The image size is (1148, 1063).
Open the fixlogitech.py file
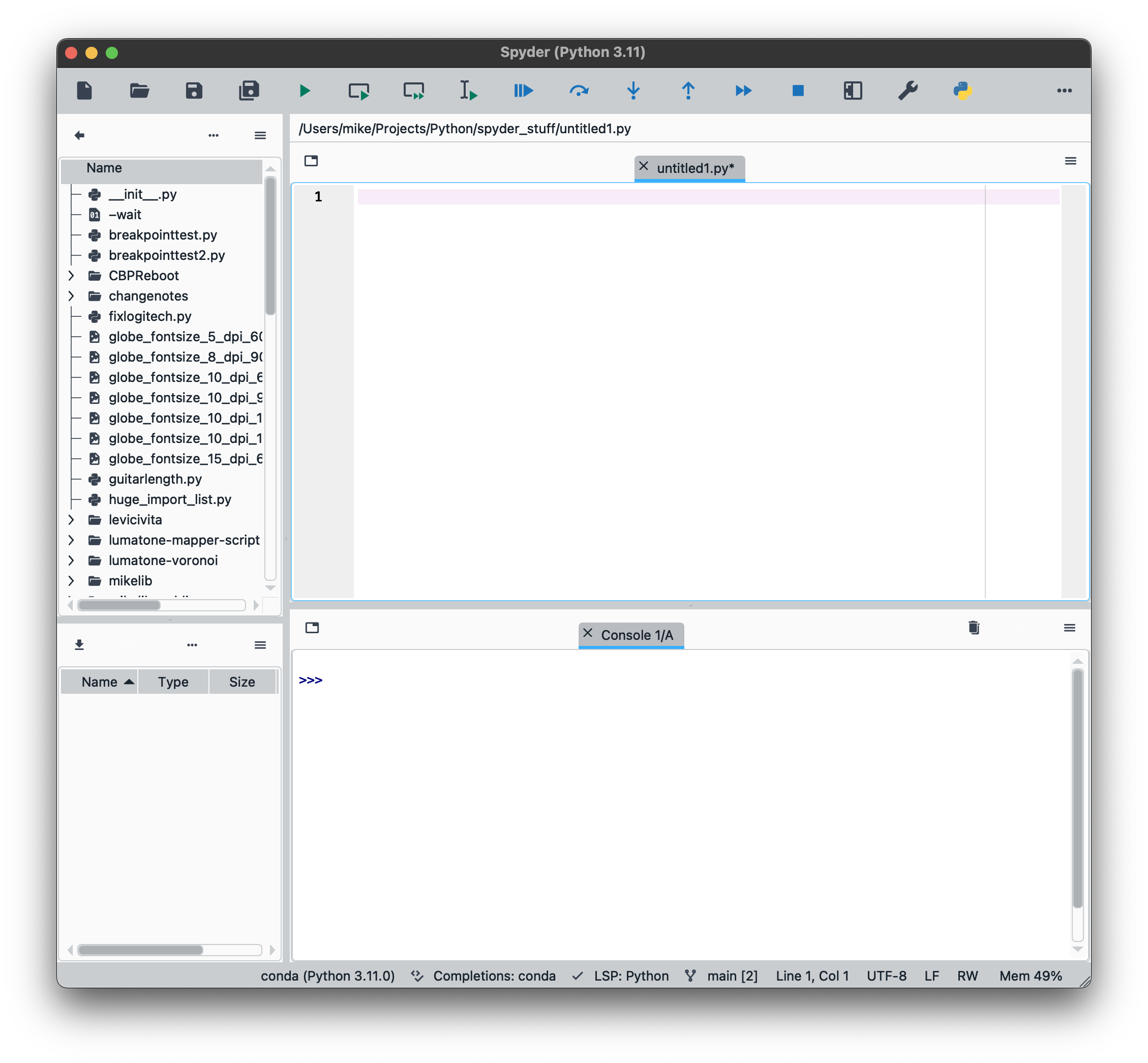pyautogui.click(x=149, y=316)
